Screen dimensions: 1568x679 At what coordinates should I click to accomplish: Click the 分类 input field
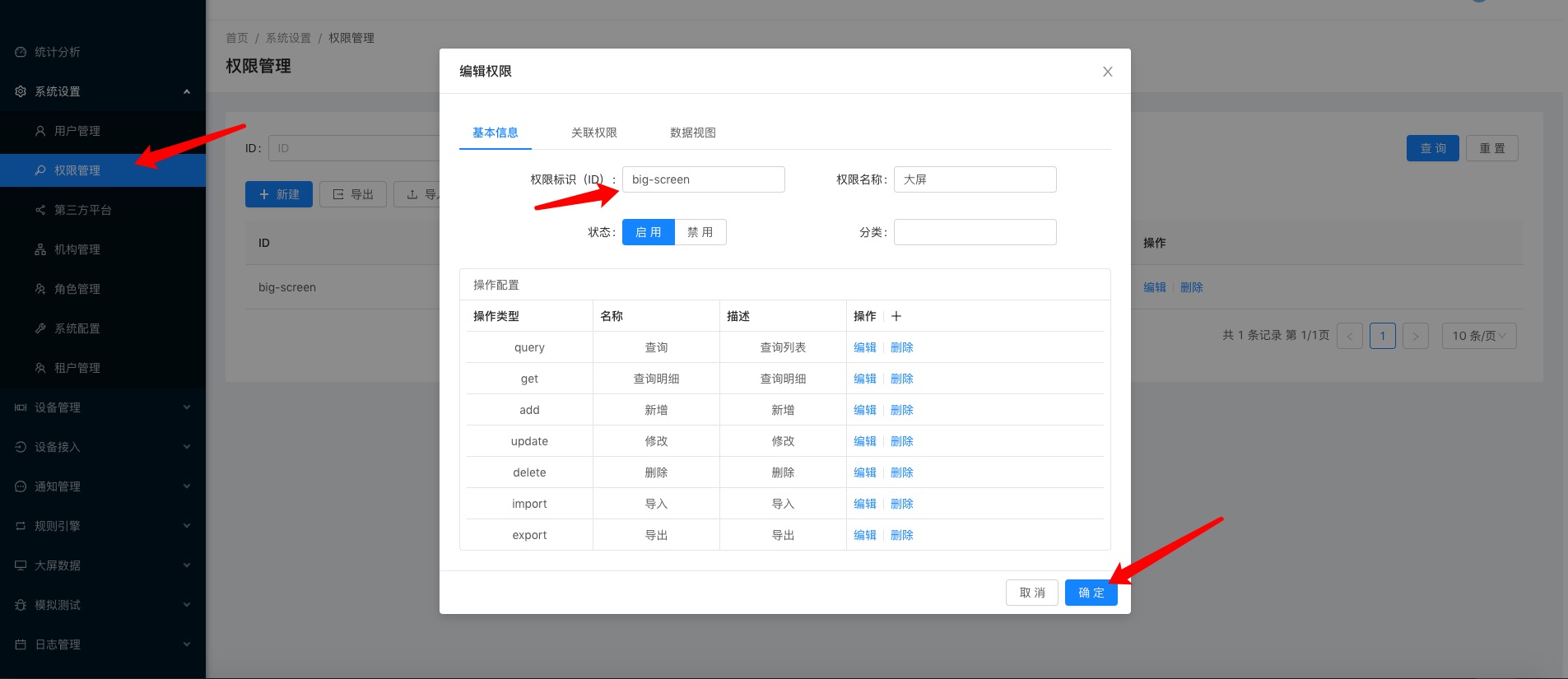[975, 232]
